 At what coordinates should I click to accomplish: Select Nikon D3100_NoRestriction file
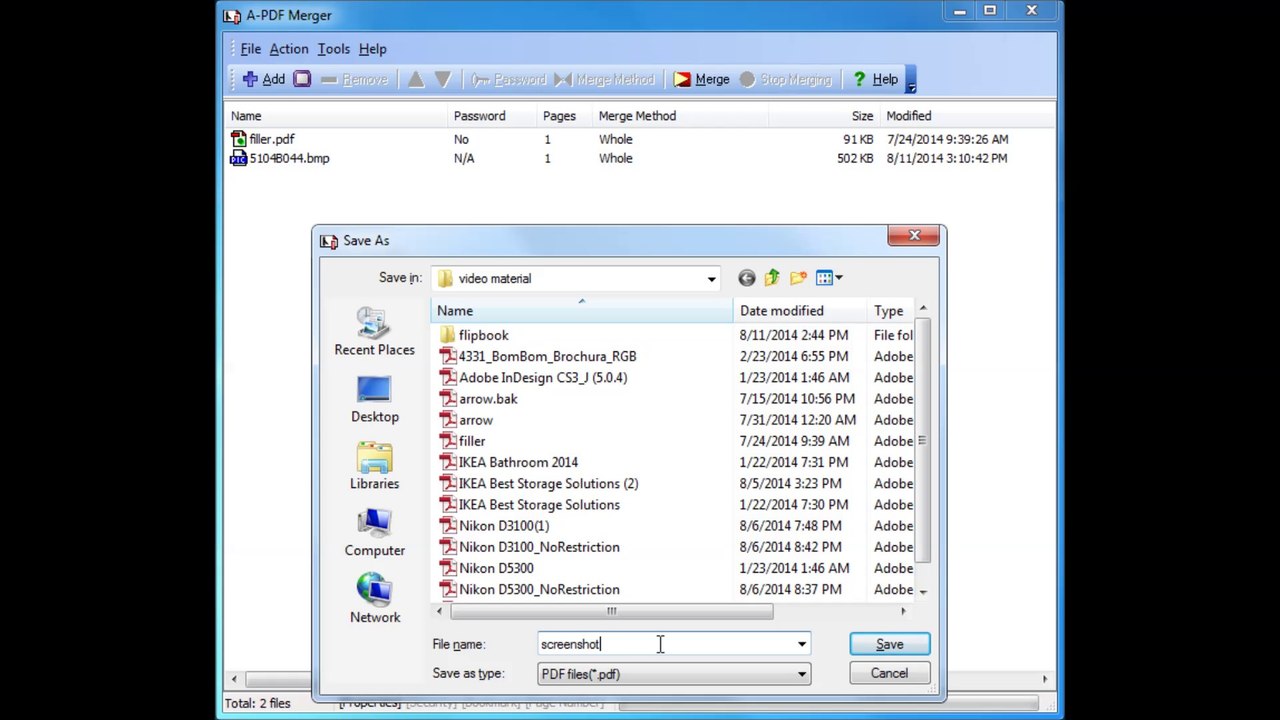[529, 547]
